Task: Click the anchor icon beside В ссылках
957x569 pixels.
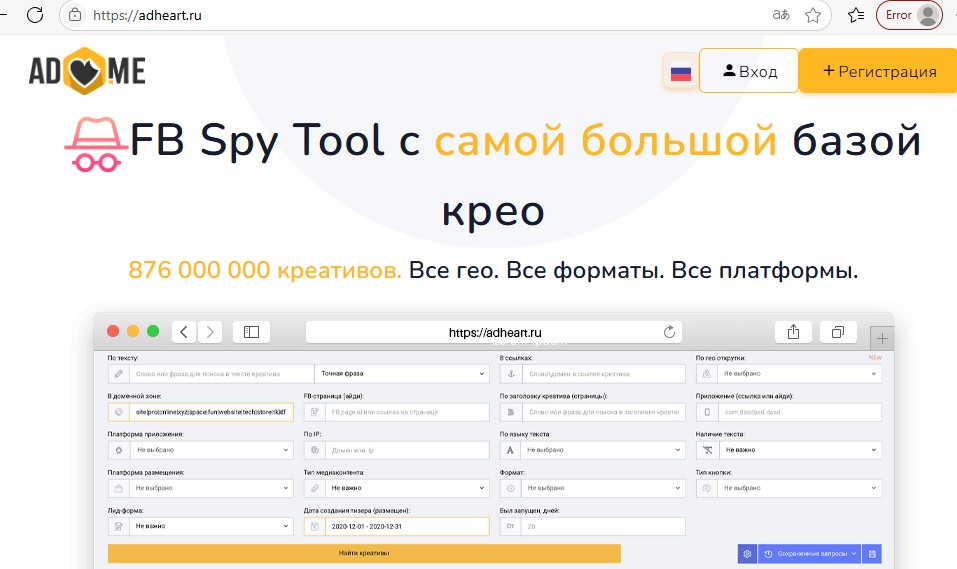Action: point(511,374)
